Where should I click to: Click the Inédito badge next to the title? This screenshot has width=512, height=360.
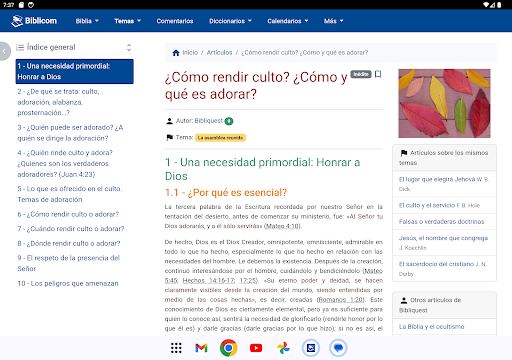[x=361, y=74]
